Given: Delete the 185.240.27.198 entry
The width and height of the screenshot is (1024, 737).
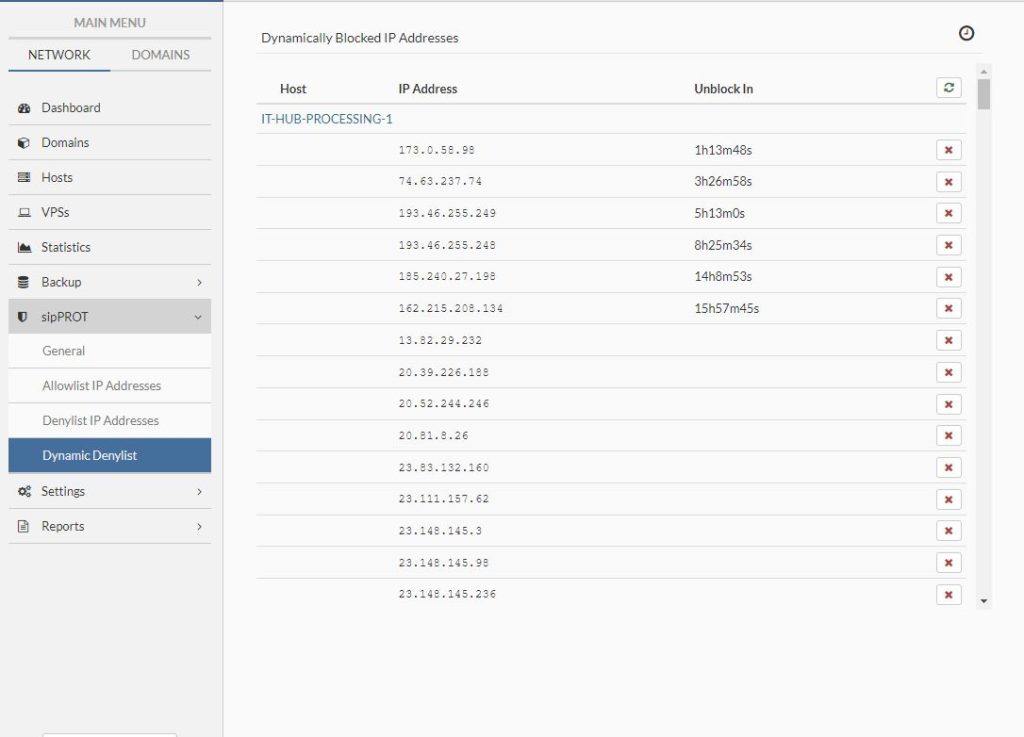Looking at the screenshot, I should click(x=948, y=277).
